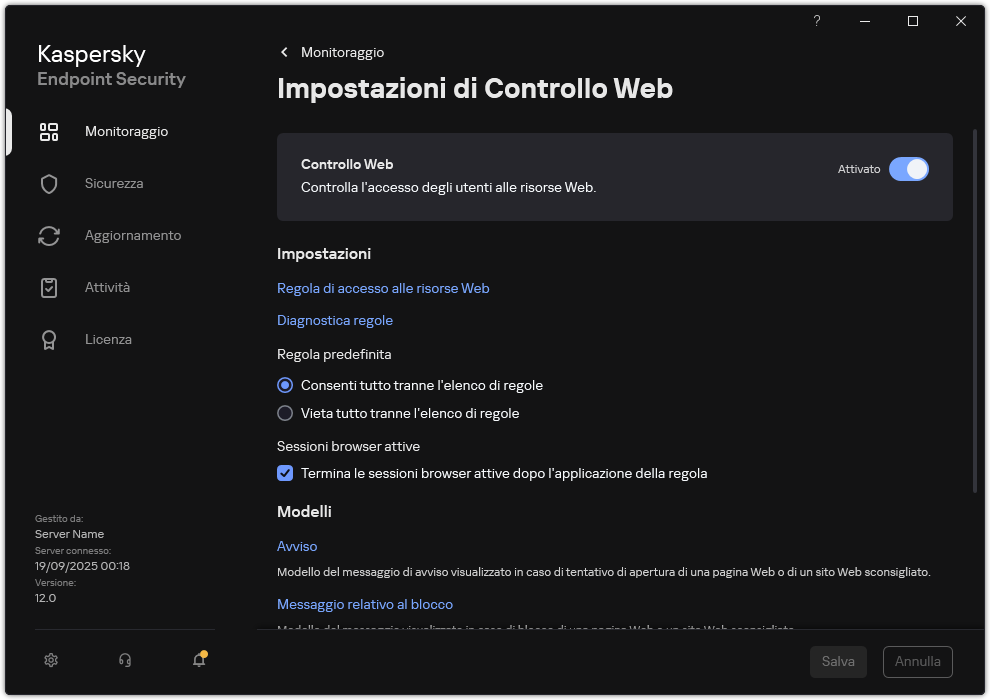Select the Consenti tutto tranne l'elenco option
Screen dimensions: 990x700
pyautogui.click(x=285, y=385)
